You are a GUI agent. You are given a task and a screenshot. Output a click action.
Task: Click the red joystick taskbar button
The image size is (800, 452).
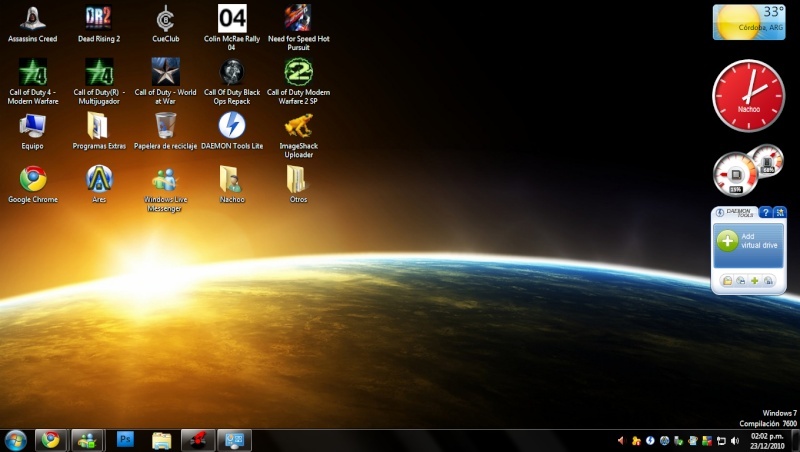click(x=197, y=440)
